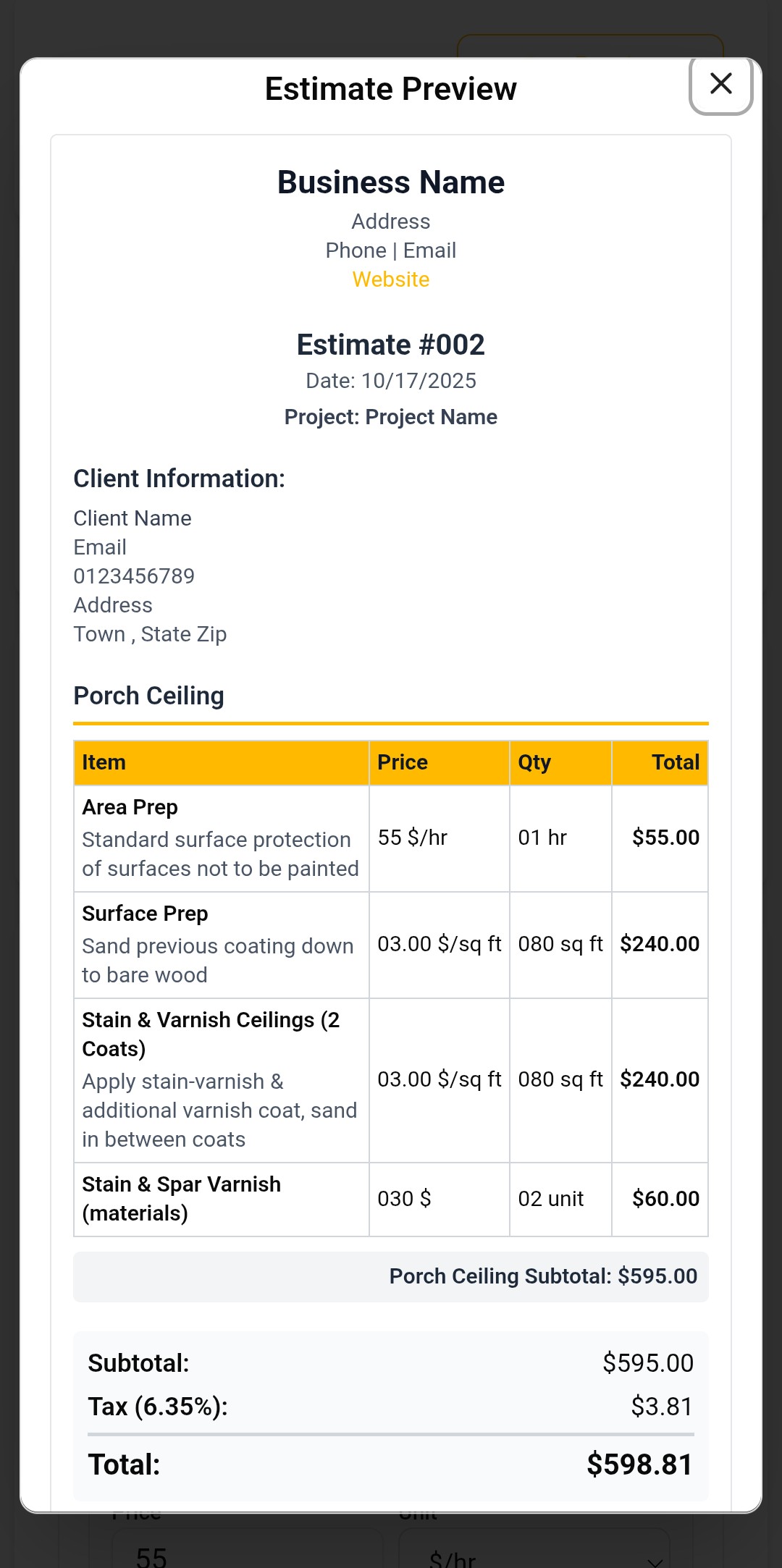Viewport: 782px width, 1568px height.
Task: Click the Project Name text
Action: tap(390, 417)
